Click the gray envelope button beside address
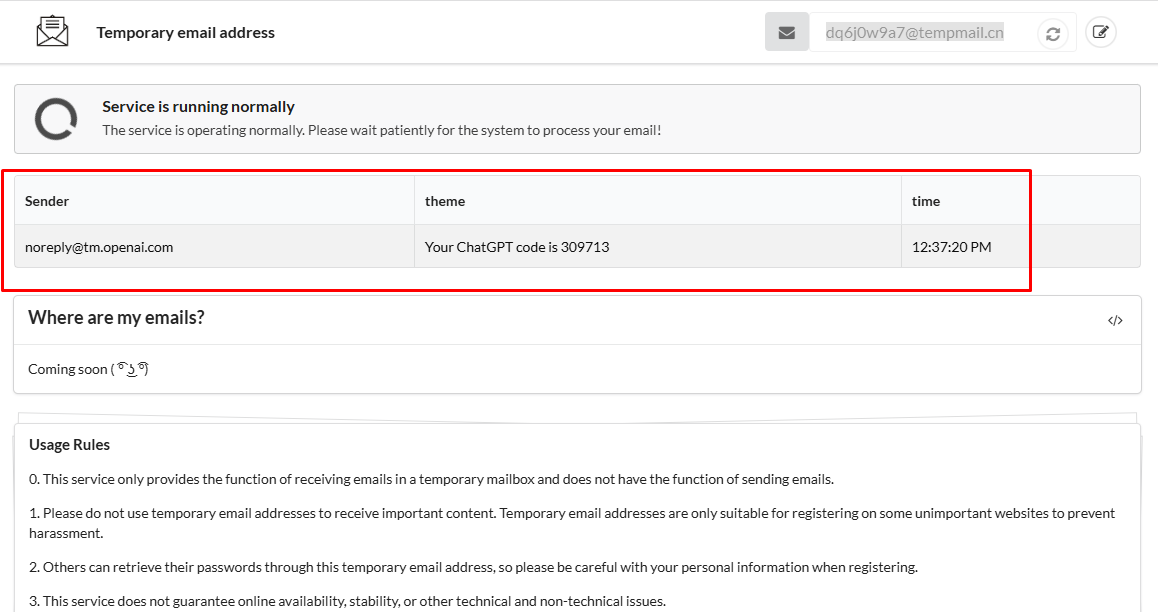This screenshot has width=1158, height=612. pyautogui.click(x=787, y=32)
